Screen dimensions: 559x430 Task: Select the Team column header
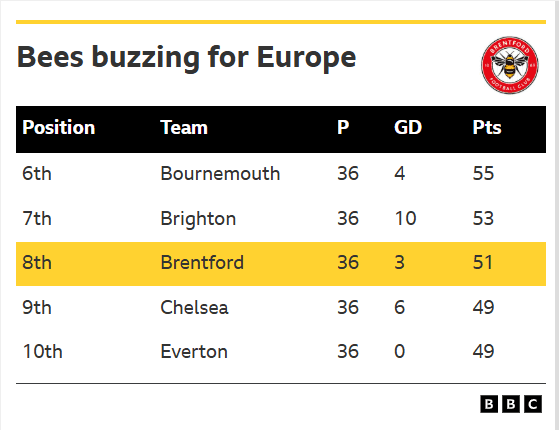(184, 128)
